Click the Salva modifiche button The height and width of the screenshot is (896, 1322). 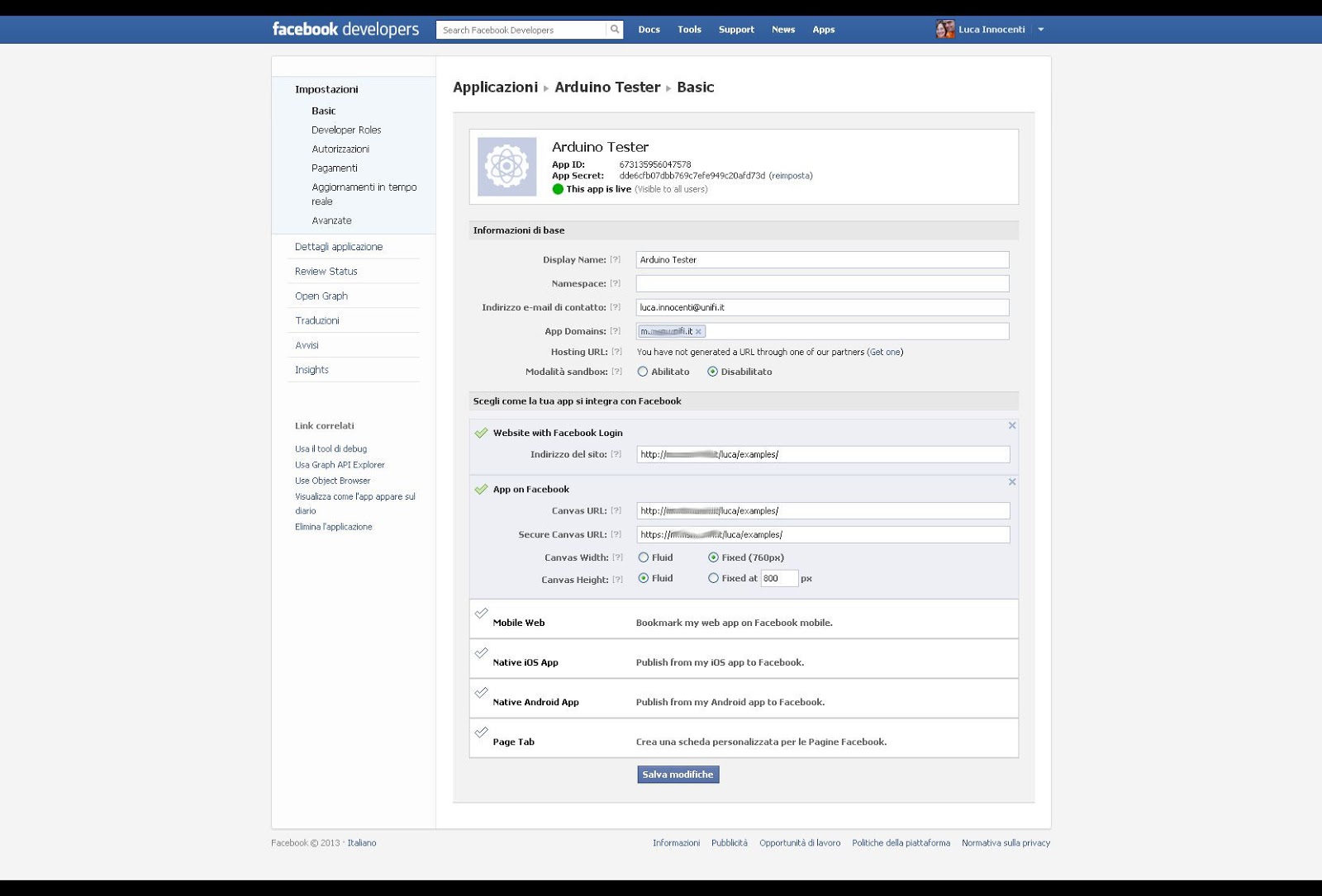point(677,775)
